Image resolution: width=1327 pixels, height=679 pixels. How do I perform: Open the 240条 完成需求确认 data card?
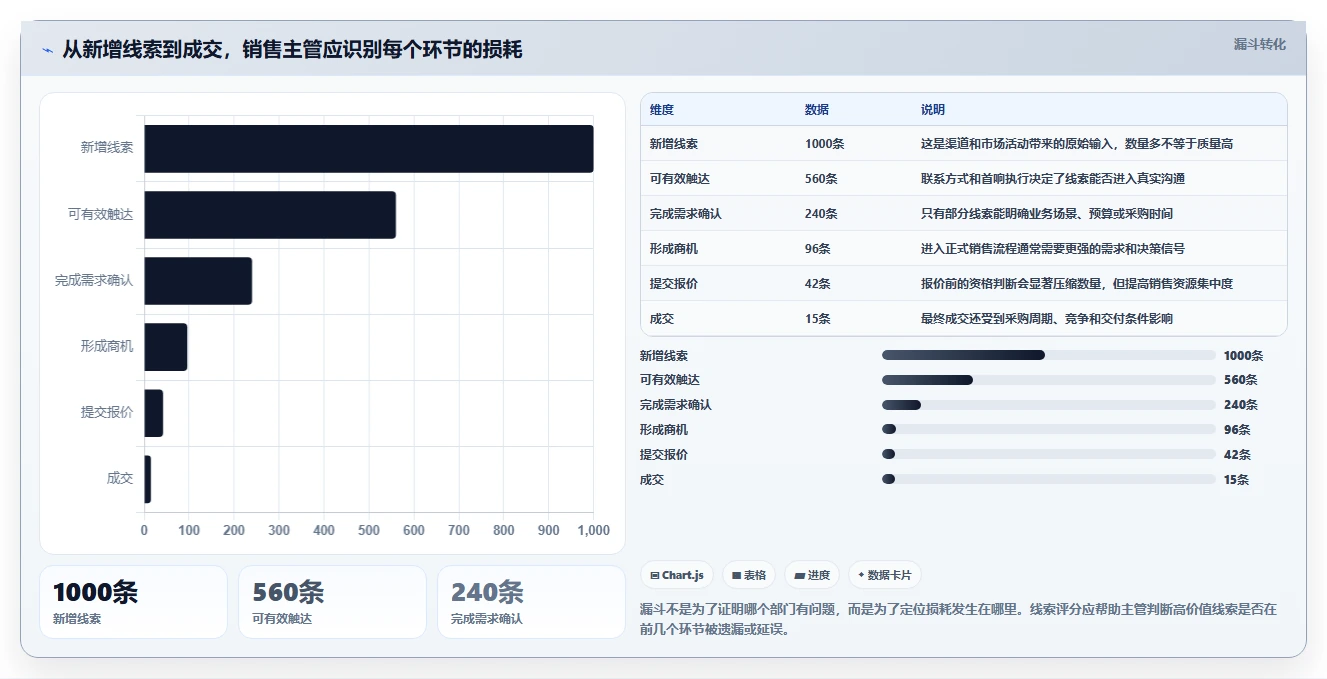(x=531, y=602)
